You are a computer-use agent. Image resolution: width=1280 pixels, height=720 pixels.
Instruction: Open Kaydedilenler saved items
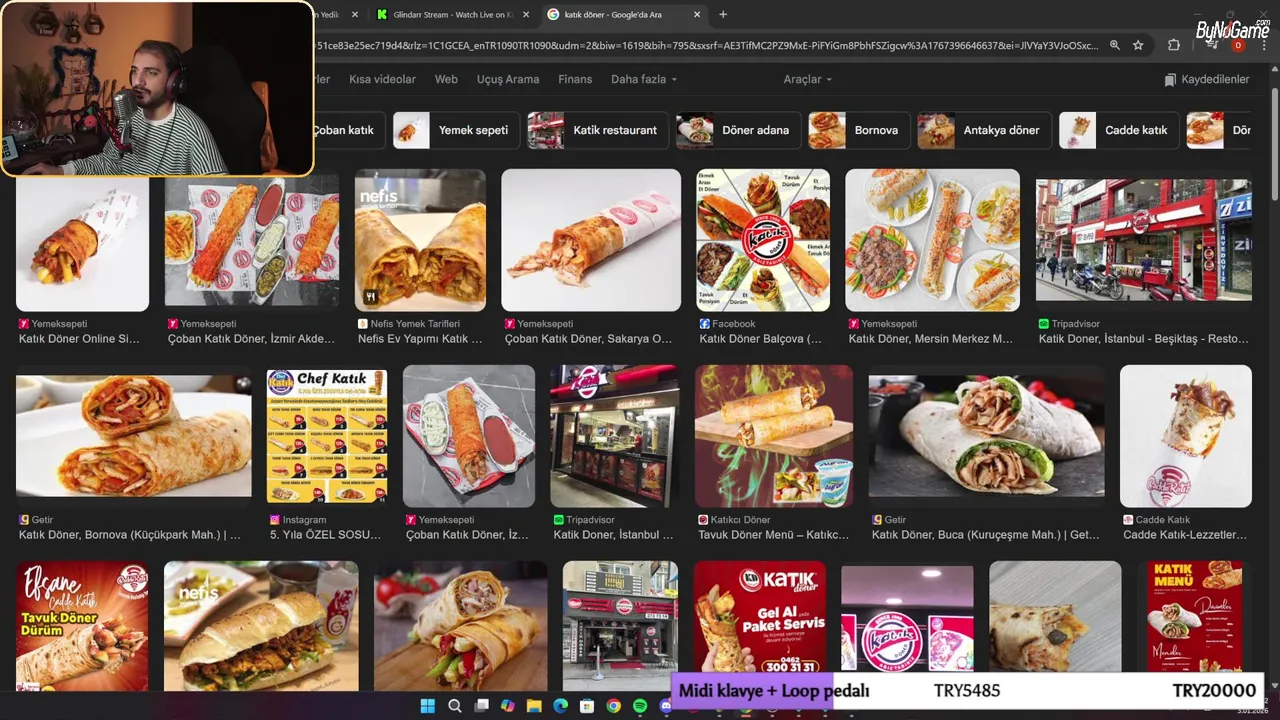1207,79
